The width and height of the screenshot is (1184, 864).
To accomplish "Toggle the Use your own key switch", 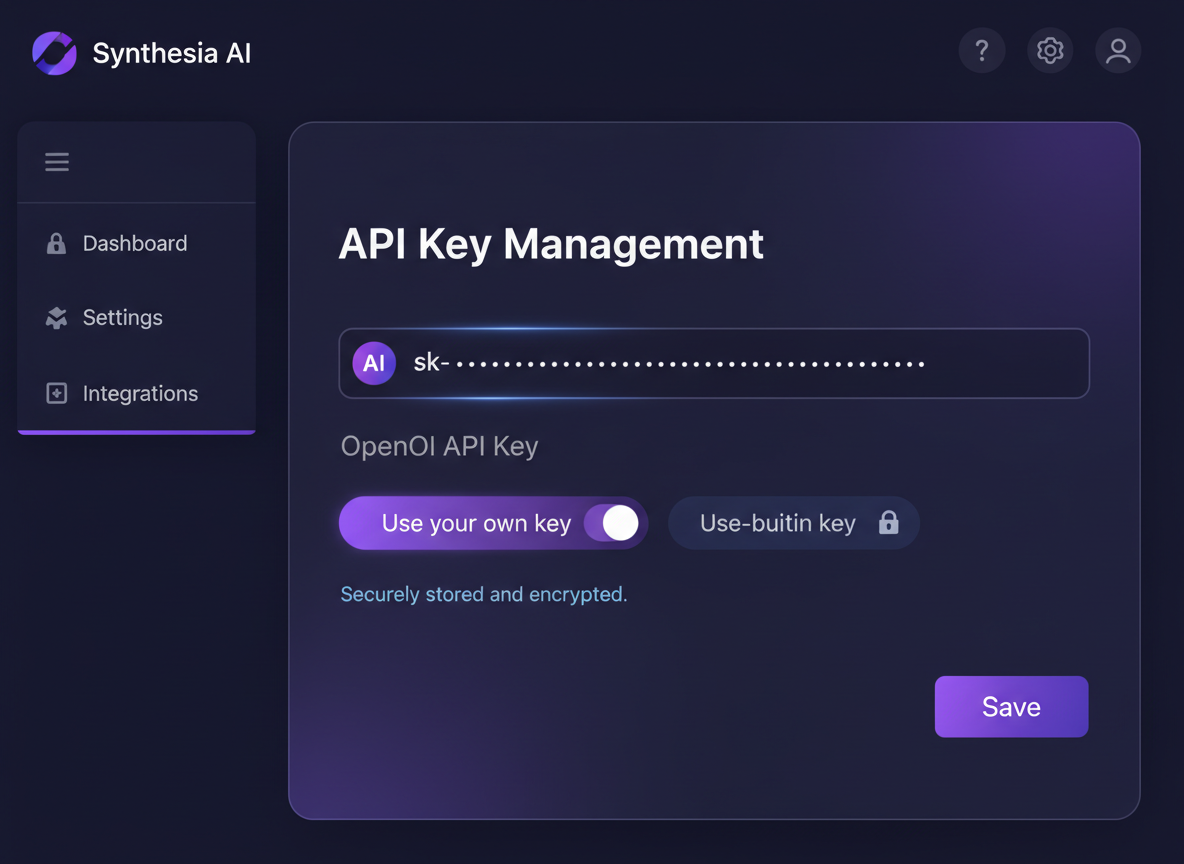I will 612,523.
